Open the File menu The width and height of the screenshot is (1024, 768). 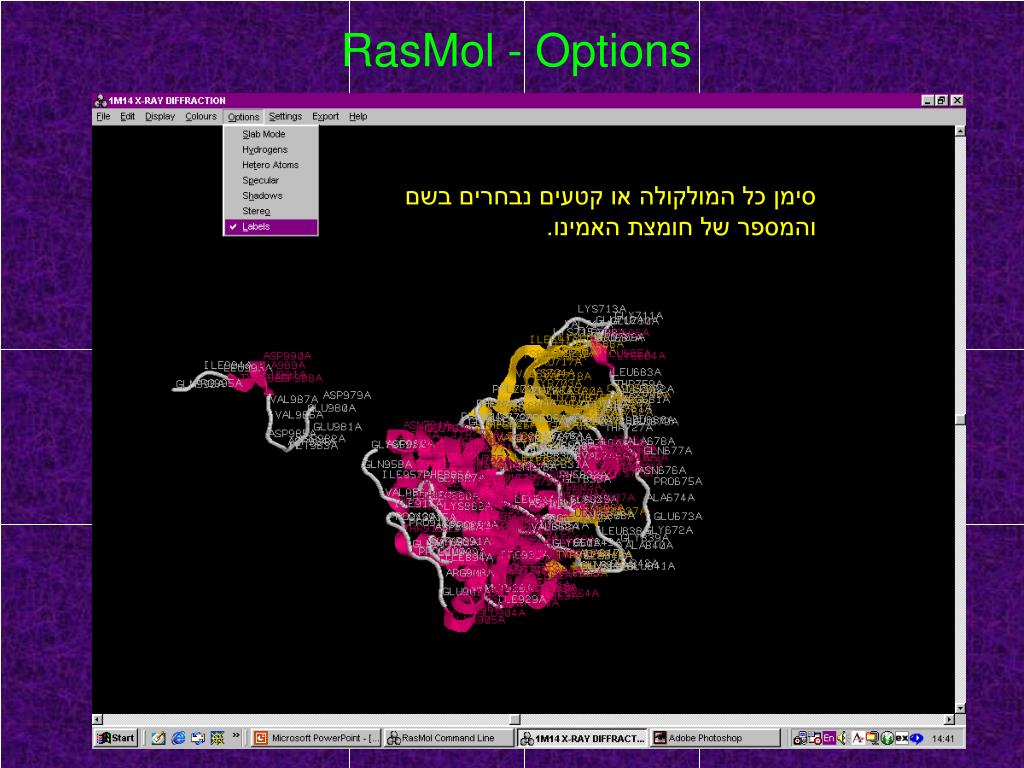[x=103, y=116]
